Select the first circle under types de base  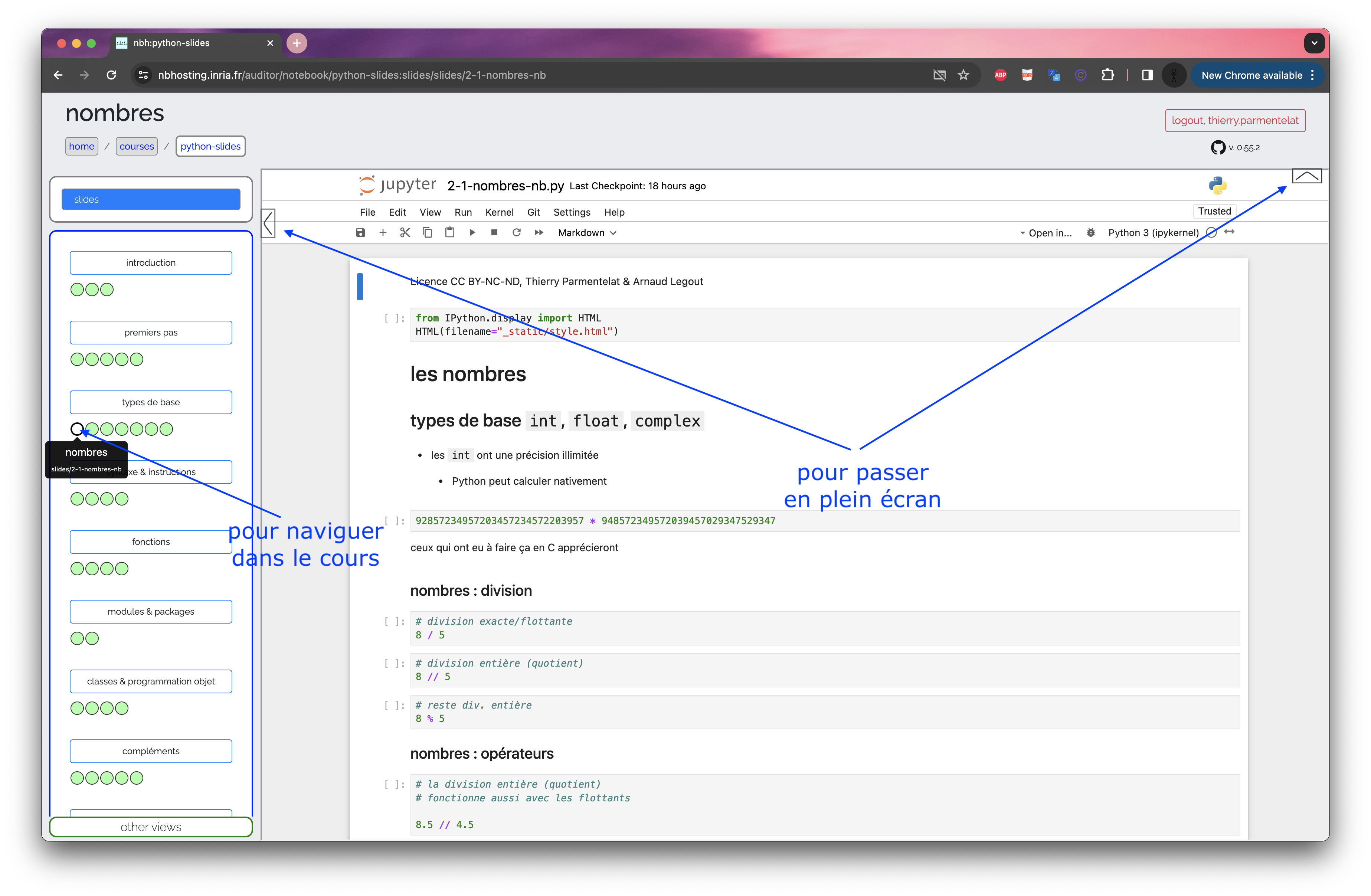point(77,429)
